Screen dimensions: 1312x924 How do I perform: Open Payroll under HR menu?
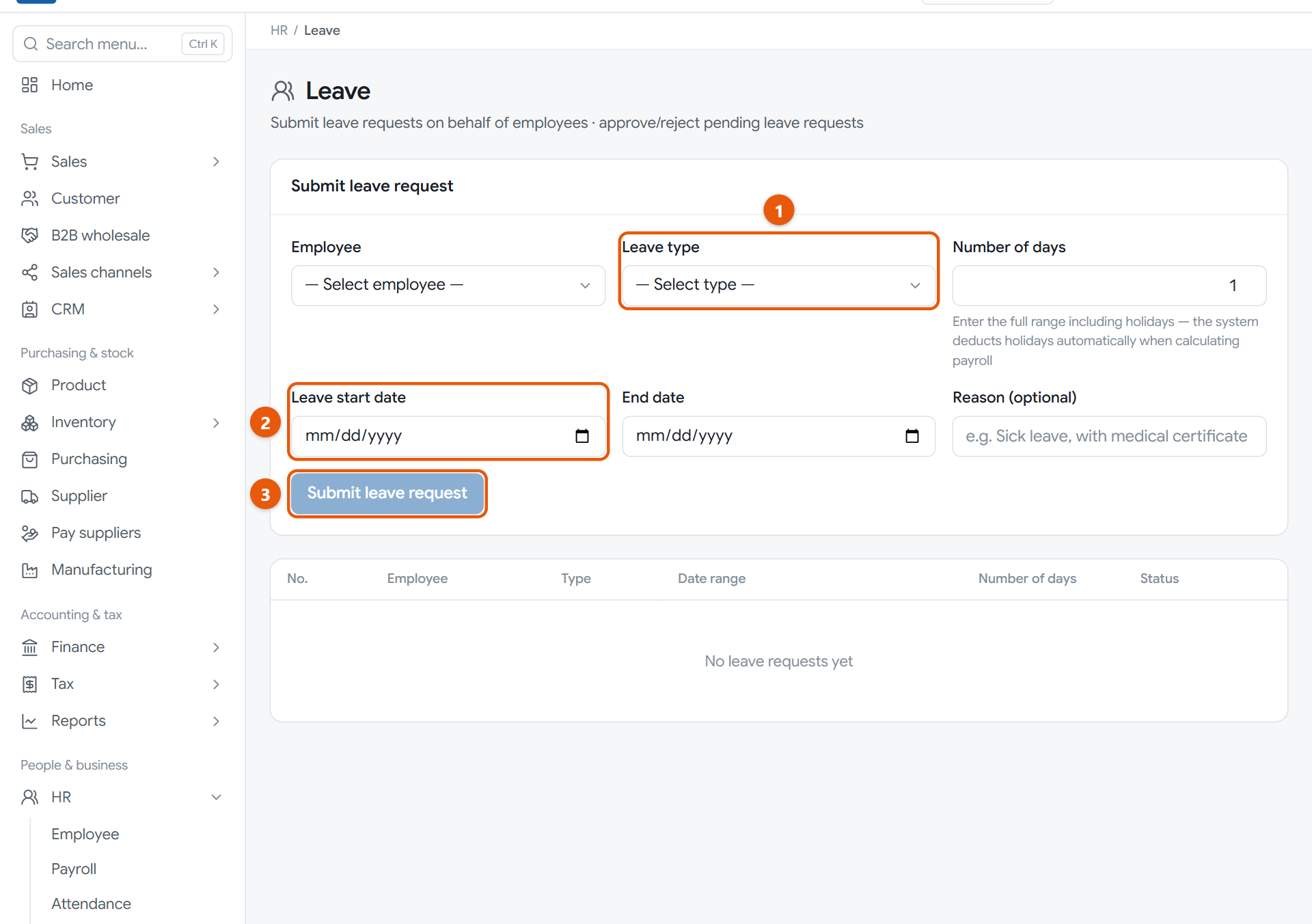74,869
